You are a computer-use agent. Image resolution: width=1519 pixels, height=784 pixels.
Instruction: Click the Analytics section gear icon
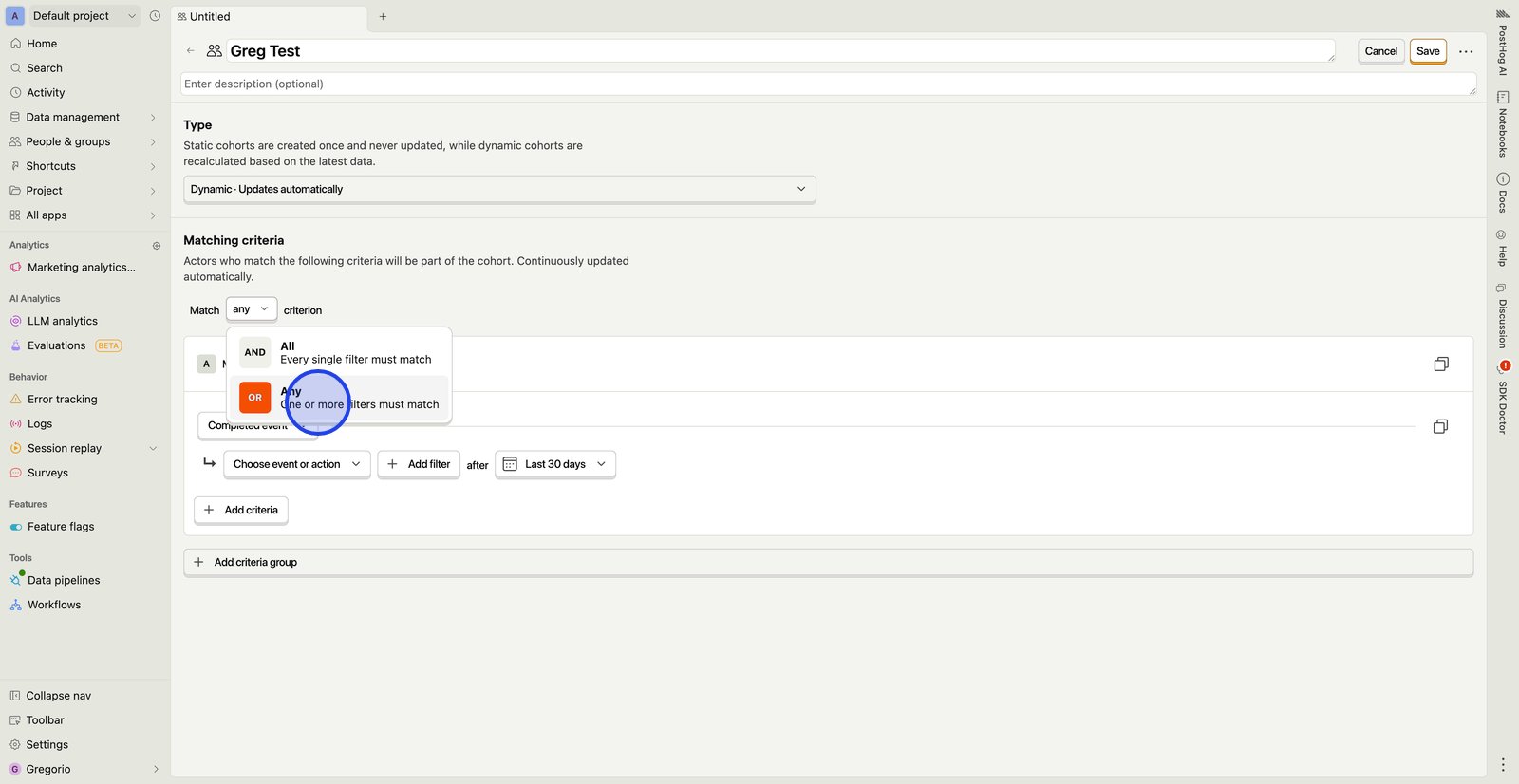[157, 246]
